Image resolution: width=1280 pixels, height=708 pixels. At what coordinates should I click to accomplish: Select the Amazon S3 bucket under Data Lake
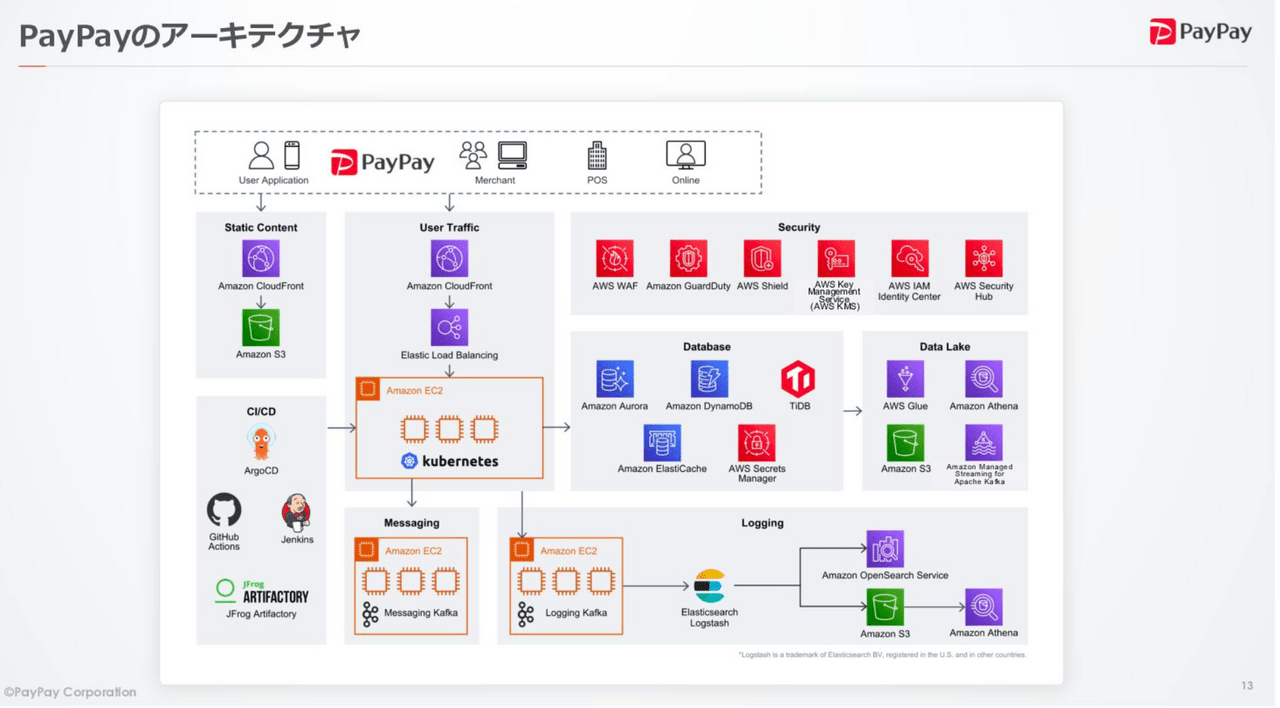[x=905, y=442]
